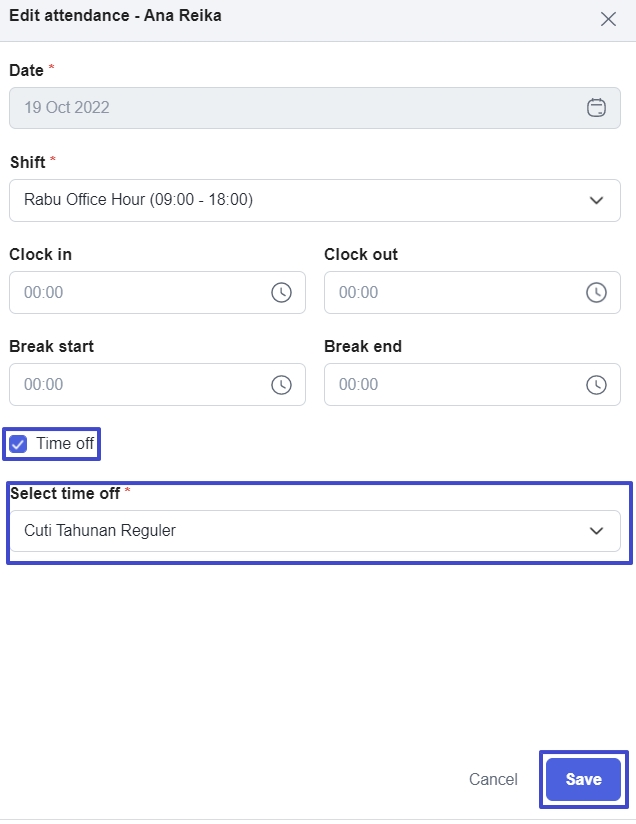The height and width of the screenshot is (824, 636).
Task: Close the Edit attendance dialog
Action: [608, 19]
